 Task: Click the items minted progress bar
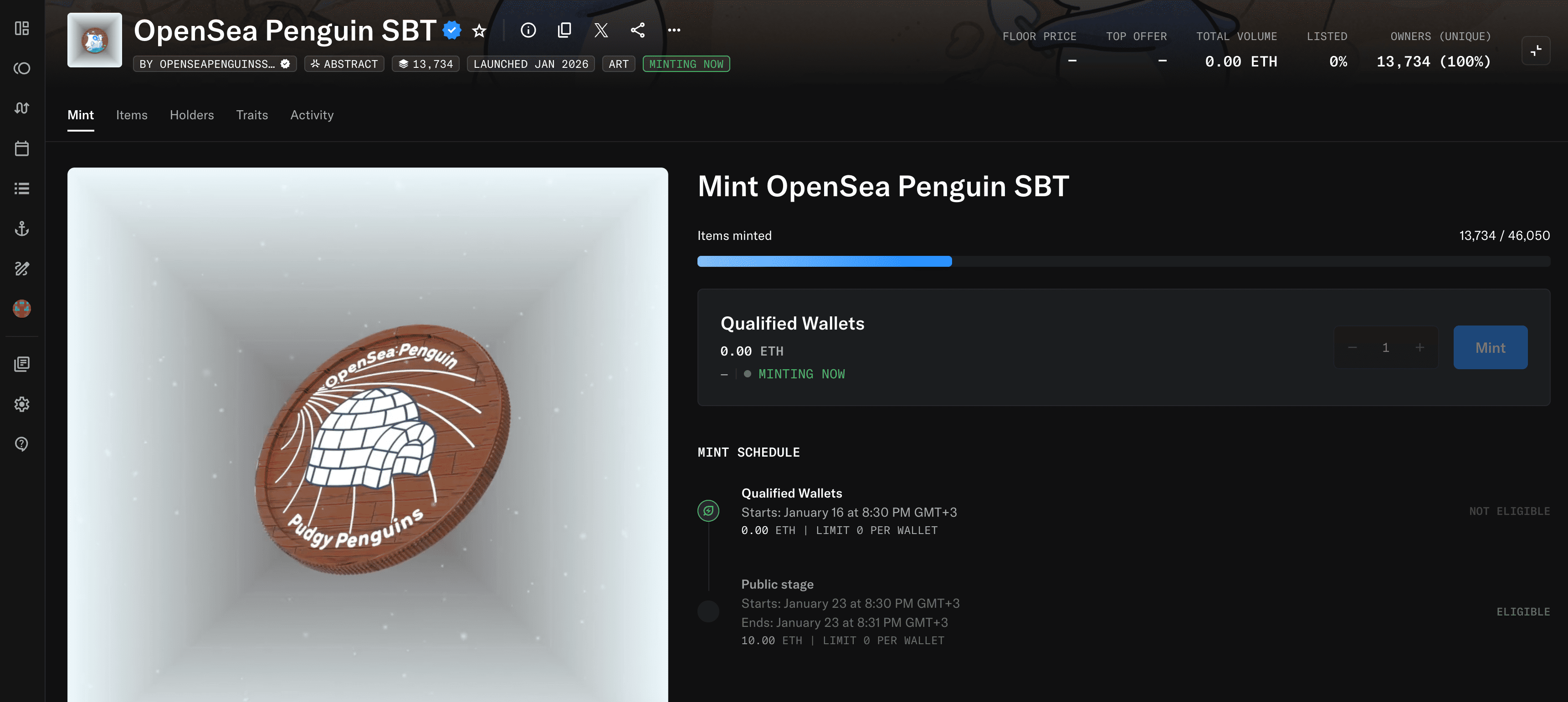1123,262
